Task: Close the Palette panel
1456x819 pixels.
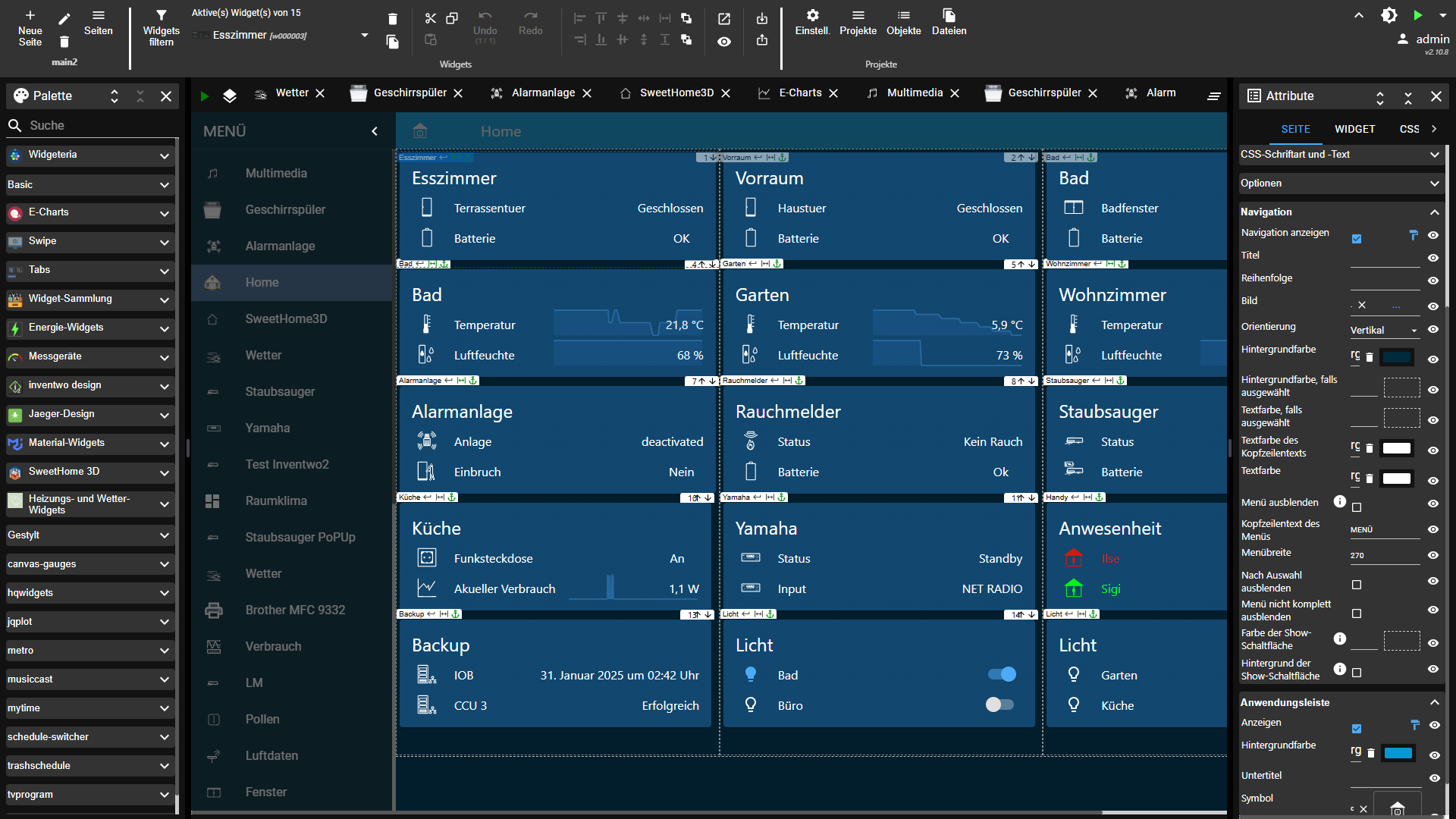Action: pyautogui.click(x=166, y=96)
